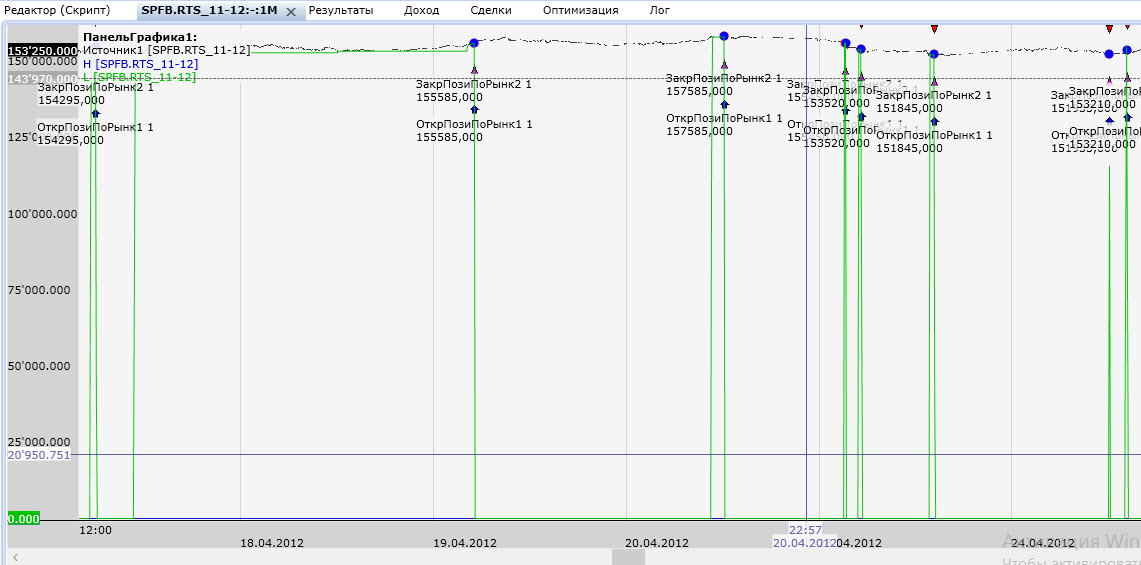The image size is (1141, 565).
Task: Click the scrollbar left arrow
Action: (15, 558)
